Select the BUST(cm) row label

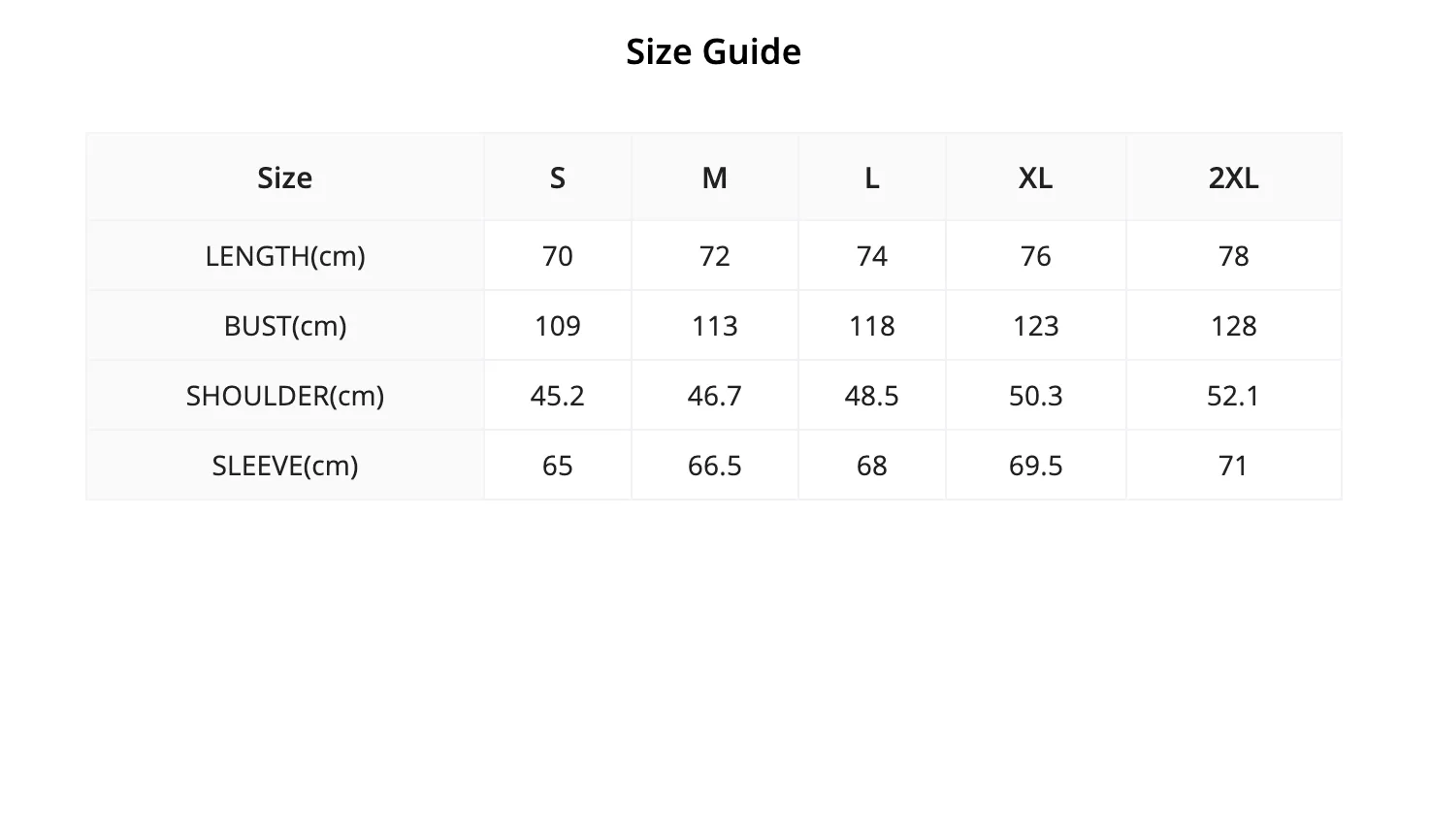(285, 326)
